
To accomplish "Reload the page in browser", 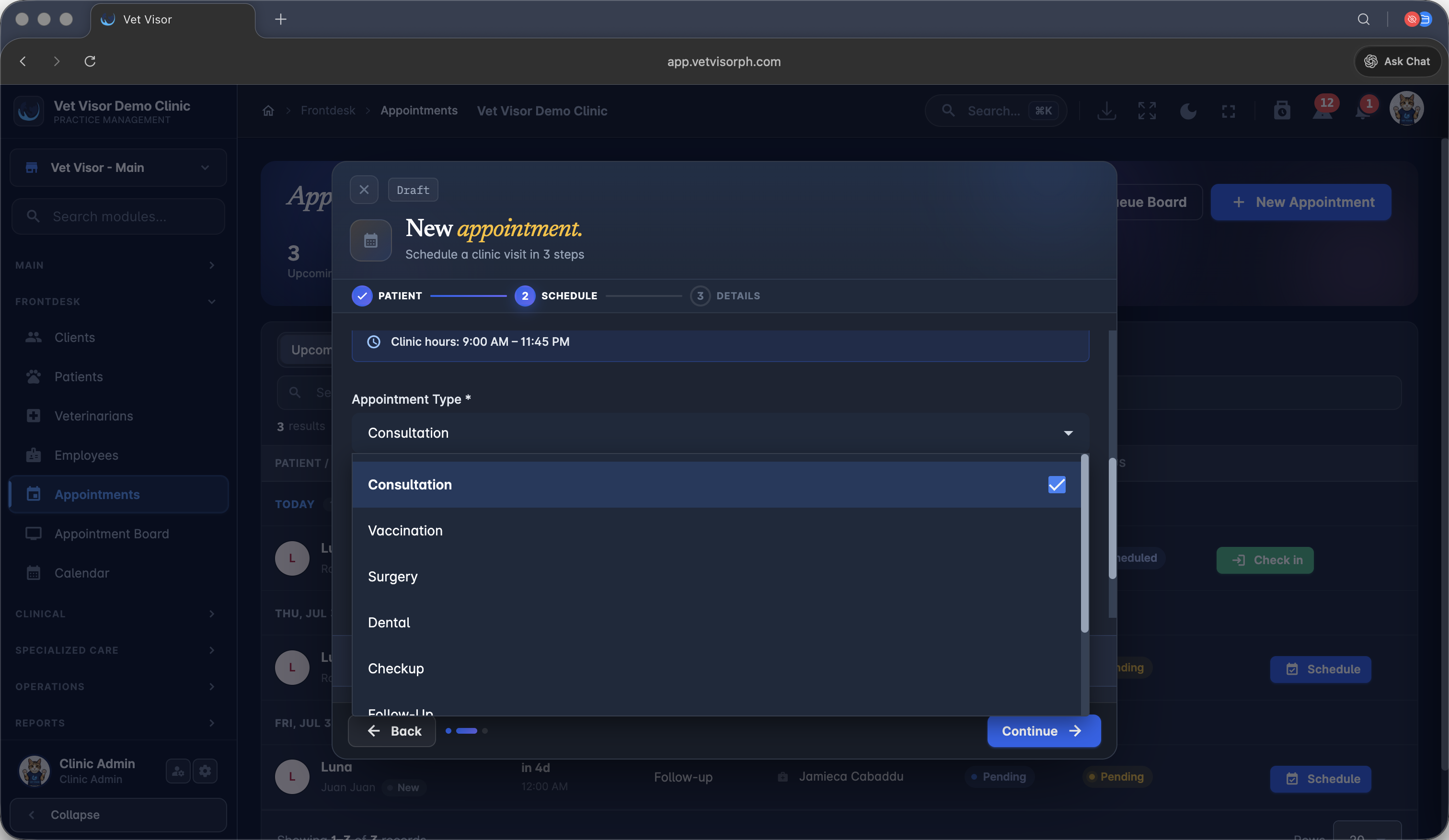I will pyautogui.click(x=90, y=61).
